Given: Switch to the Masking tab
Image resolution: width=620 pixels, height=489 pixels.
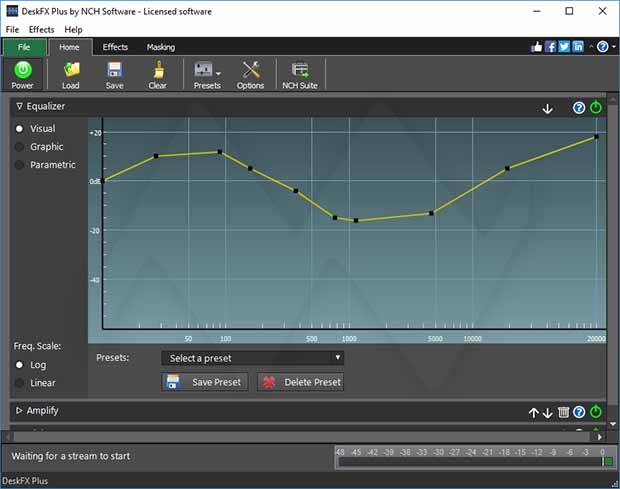Looking at the screenshot, I should pyautogui.click(x=161, y=47).
